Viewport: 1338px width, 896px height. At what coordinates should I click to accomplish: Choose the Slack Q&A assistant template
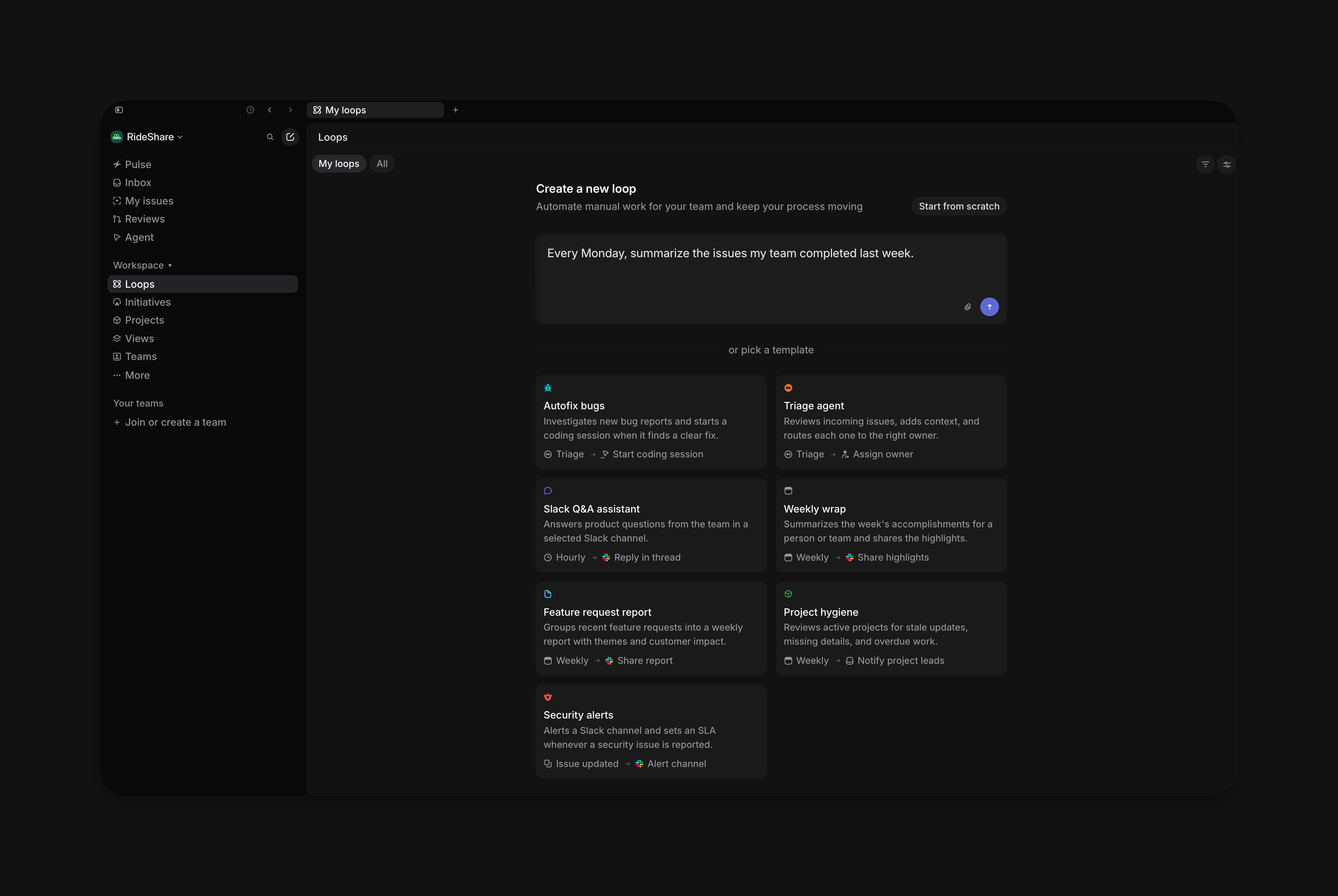651,525
